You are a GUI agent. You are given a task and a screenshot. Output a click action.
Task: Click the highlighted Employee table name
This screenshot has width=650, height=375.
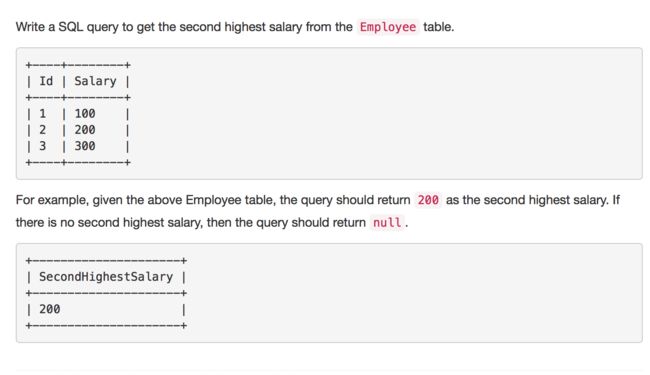click(x=388, y=27)
